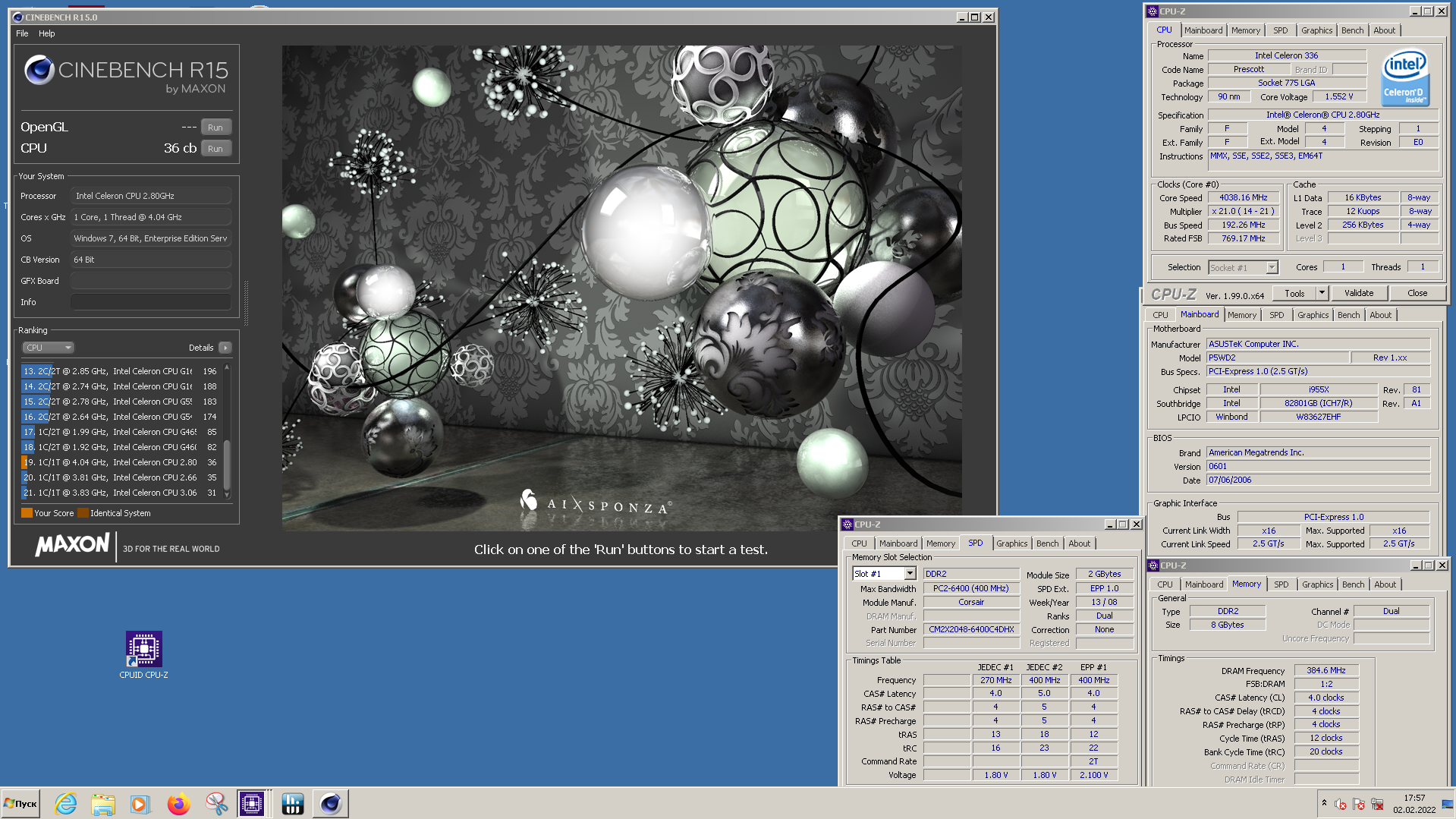Run the OpenGL benchmark test
Image resolution: width=1456 pixels, height=819 pixels.
pos(215,128)
